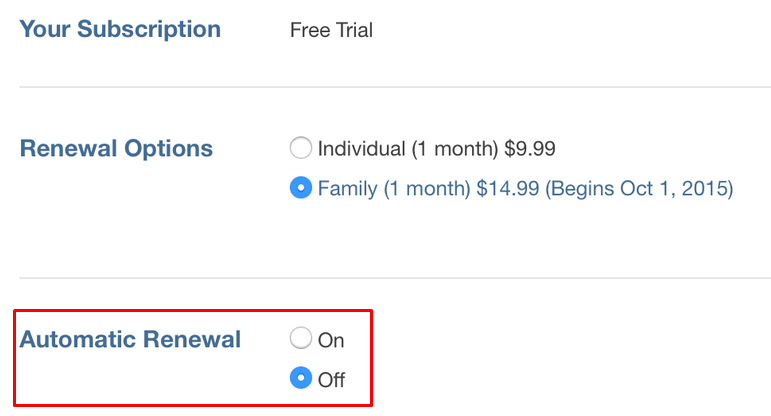The height and width of the screenshot is (416, 771).
Task: Click the 'Renewal Options' heading
Action: tap(116, 149)
